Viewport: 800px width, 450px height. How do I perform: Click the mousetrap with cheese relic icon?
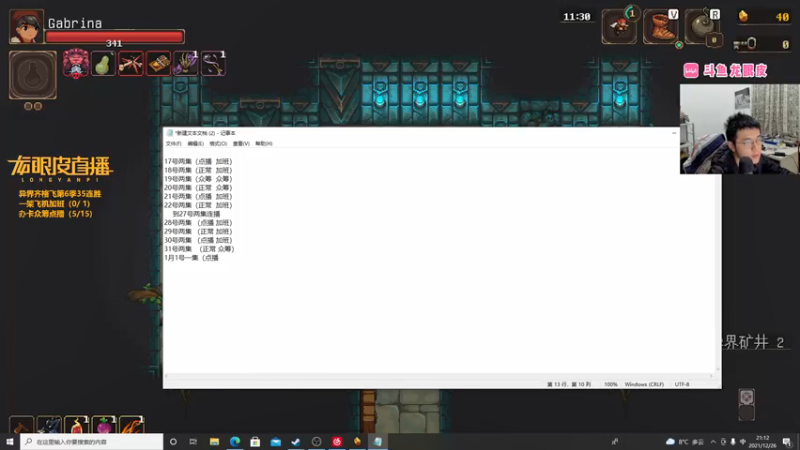point(158,64)
